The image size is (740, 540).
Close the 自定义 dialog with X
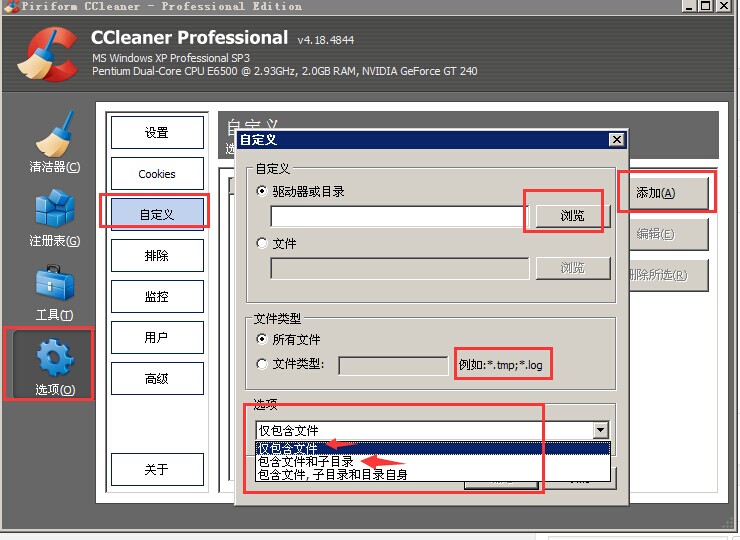[616, 140]
